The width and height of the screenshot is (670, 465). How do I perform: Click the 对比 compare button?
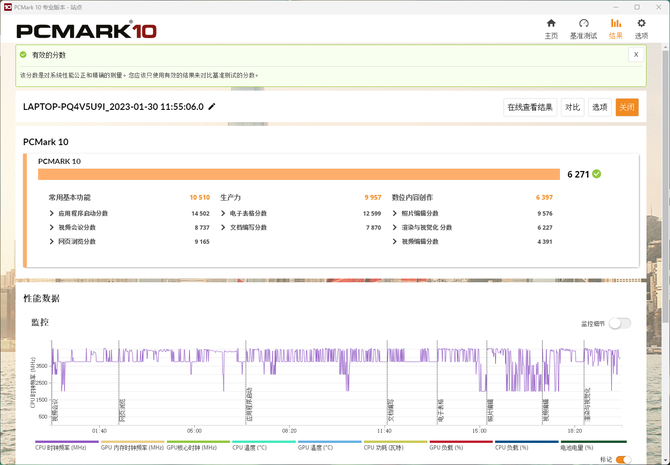pyautogui.click(x=572, y=107)
